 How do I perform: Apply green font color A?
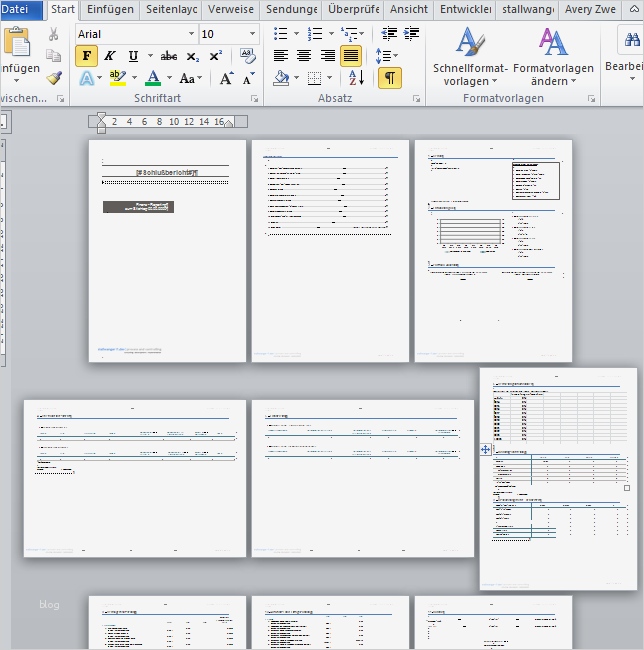[x=153, y=78]
